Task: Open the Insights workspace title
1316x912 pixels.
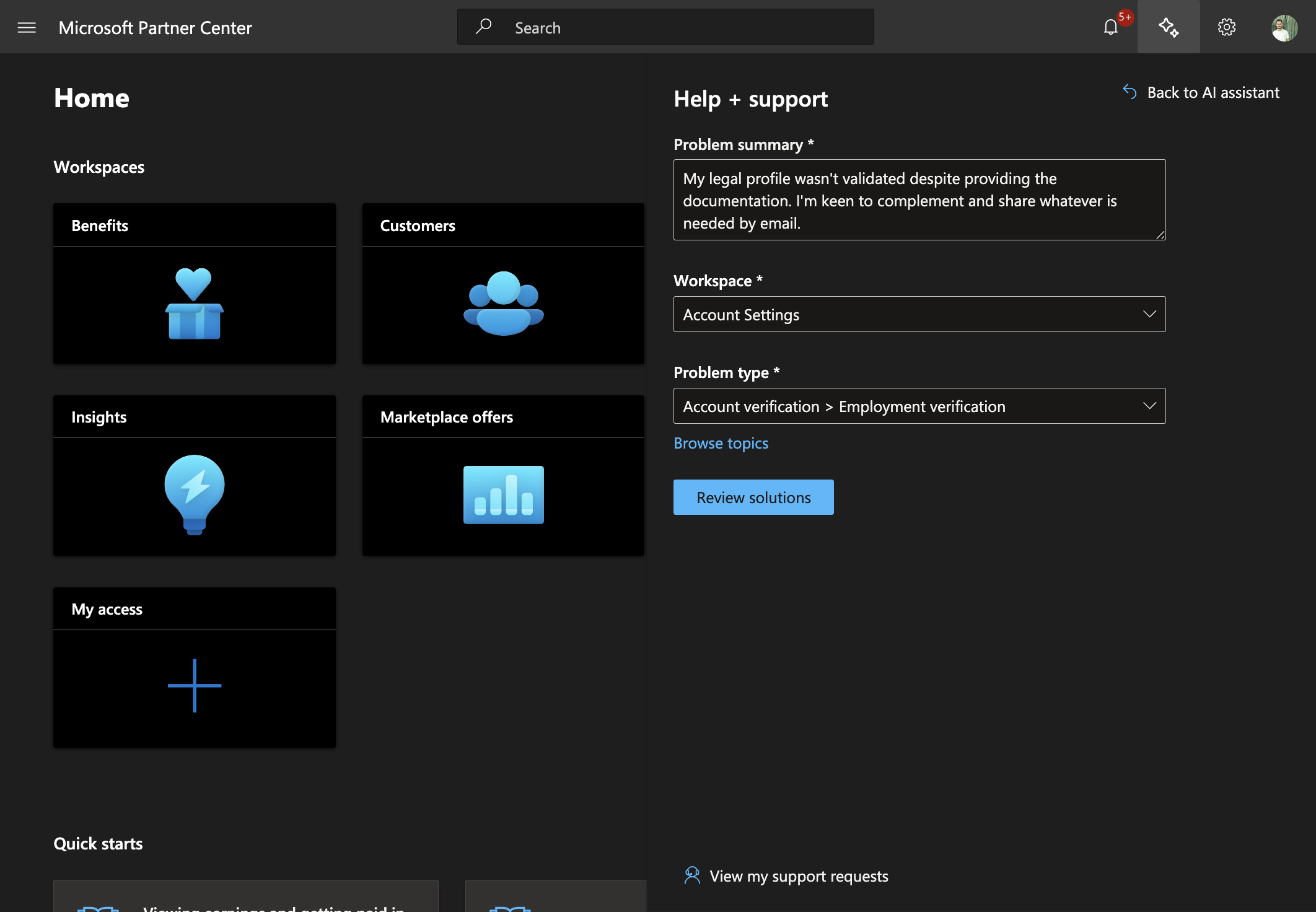Action: coord(99,417)
